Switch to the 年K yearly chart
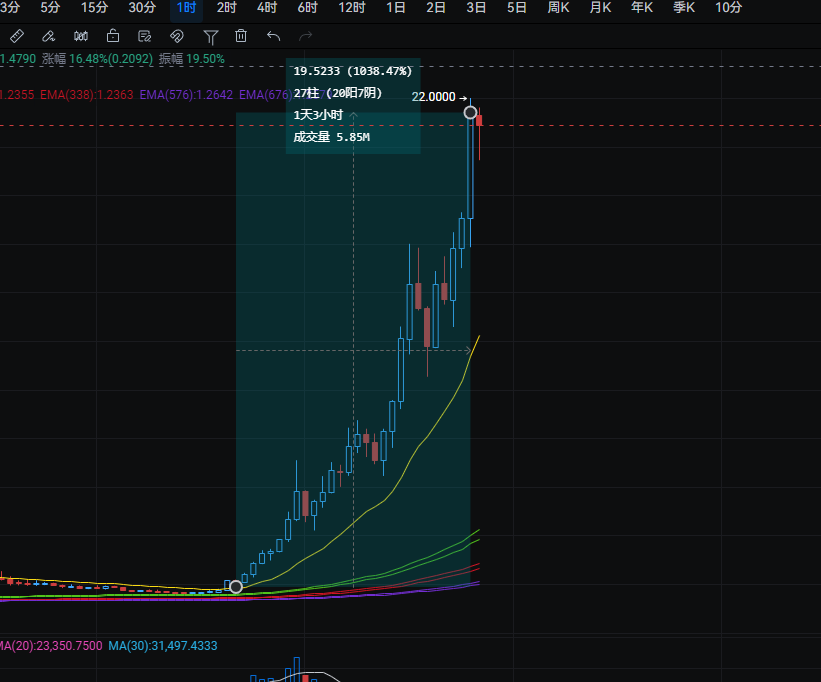The image size is (821, 682). 642,7
